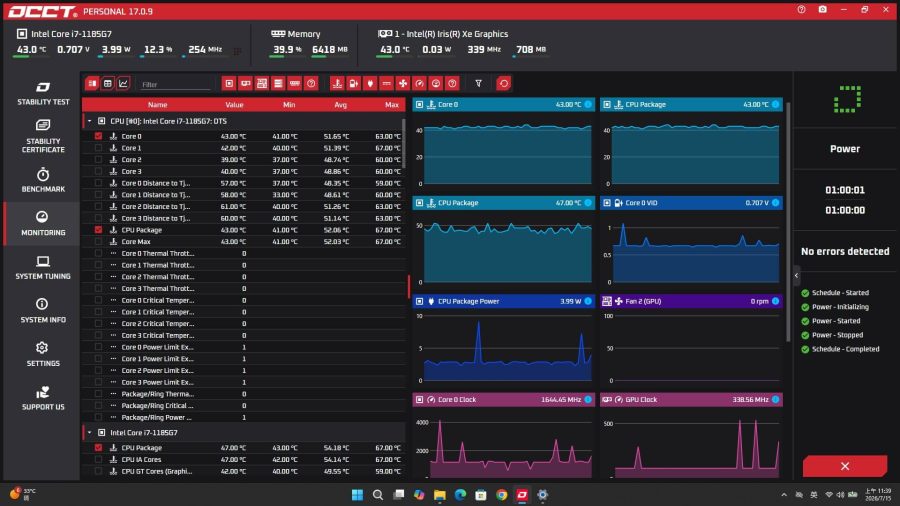Toggle the temperature sensor filter icon
The height and width of the screenshot is (506, 900).
[337, 84]
